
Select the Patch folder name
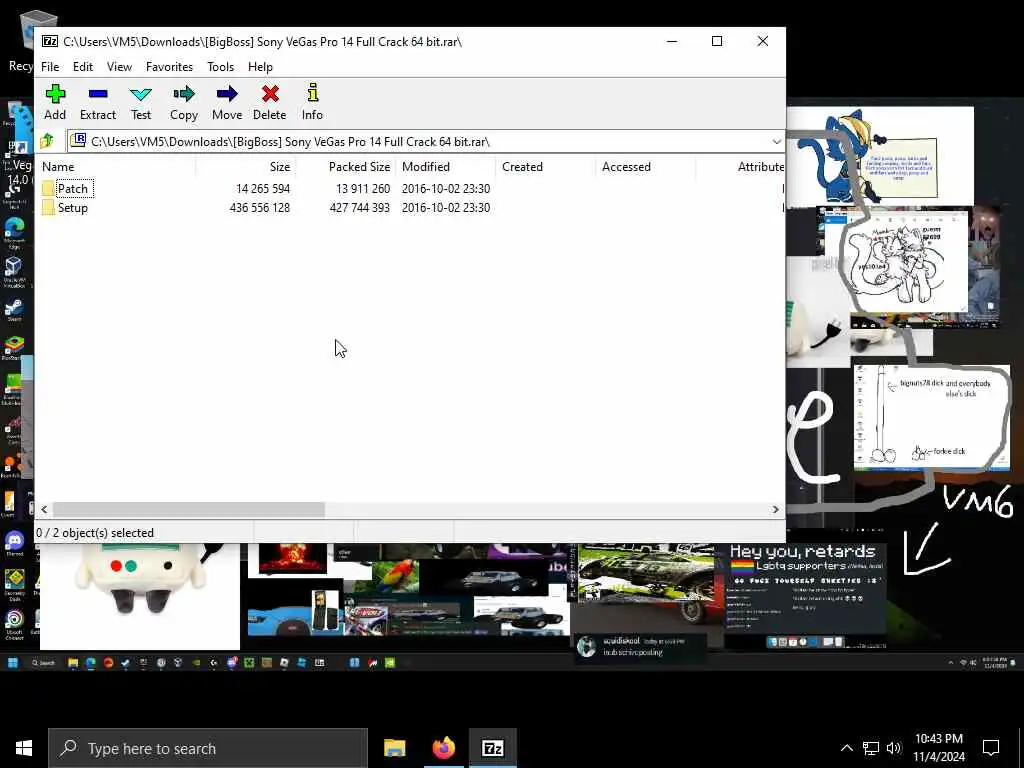pyautogui.click(x=73, y=189)
